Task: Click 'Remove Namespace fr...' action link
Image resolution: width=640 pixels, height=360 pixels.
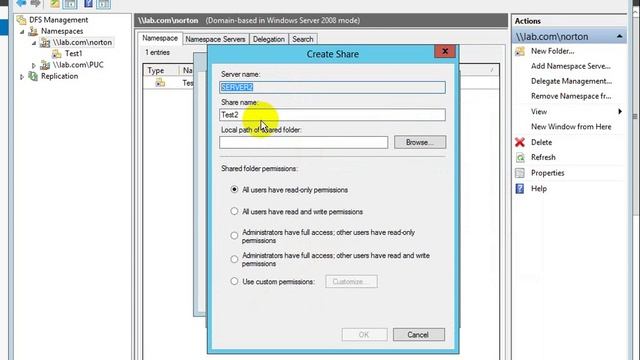Action: point(571,96)
